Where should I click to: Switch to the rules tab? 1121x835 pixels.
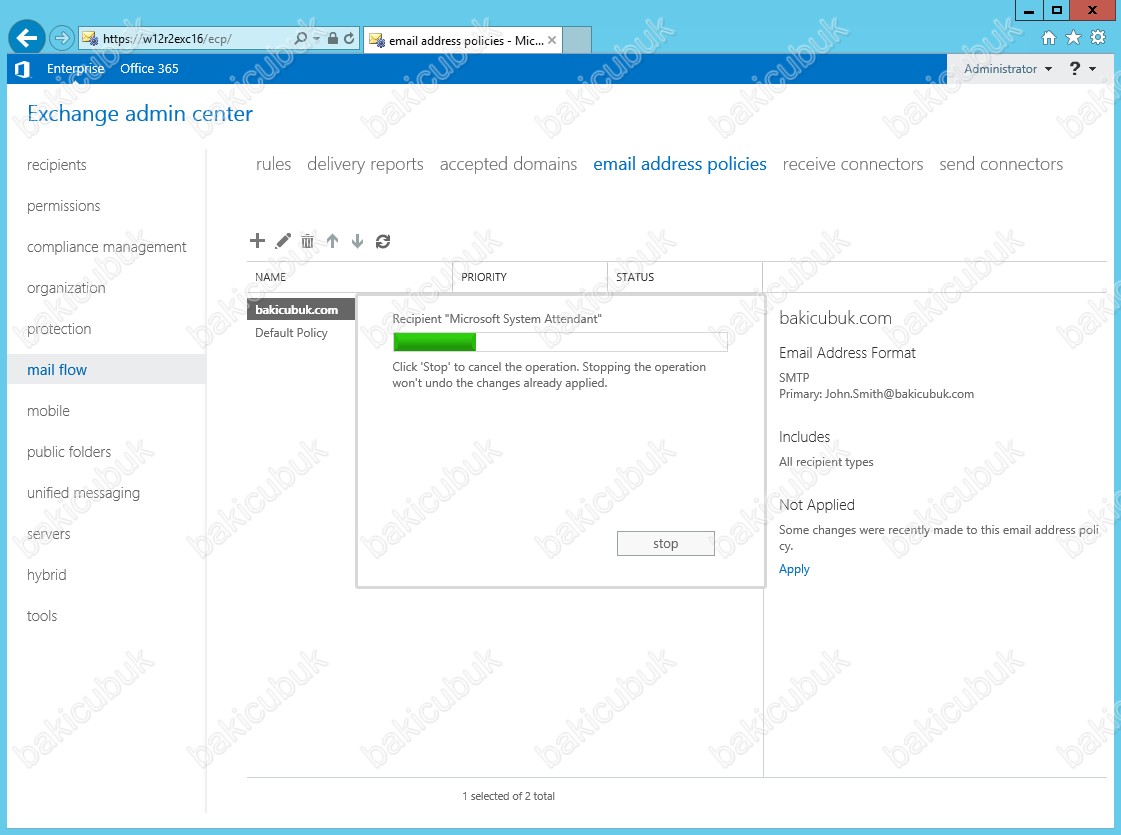pyautogui.click(x=274, y=164)
